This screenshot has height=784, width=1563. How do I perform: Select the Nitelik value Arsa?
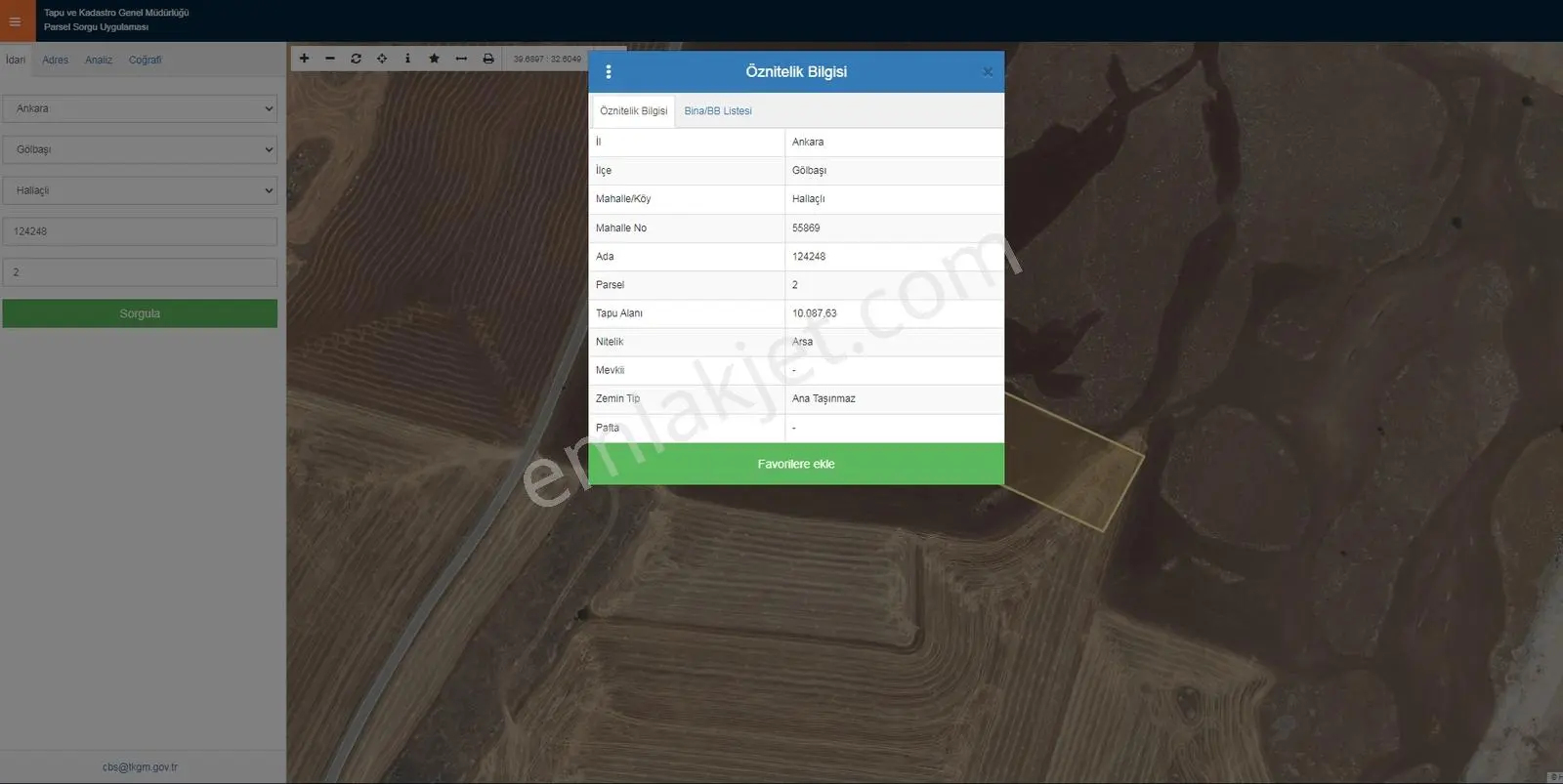click(x=802, y=342)
